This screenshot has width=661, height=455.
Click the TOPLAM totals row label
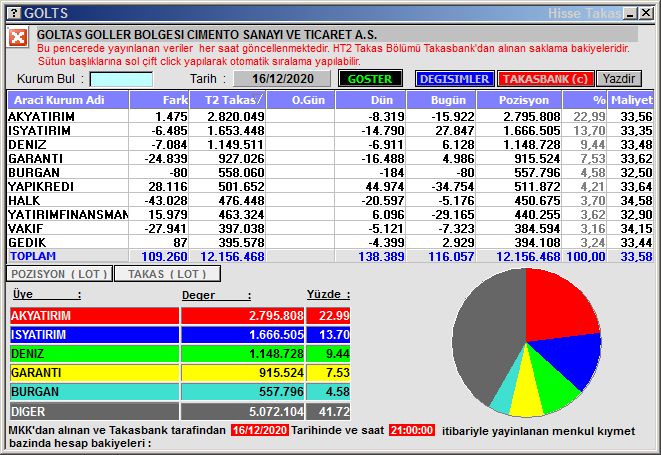coord(33,256)
